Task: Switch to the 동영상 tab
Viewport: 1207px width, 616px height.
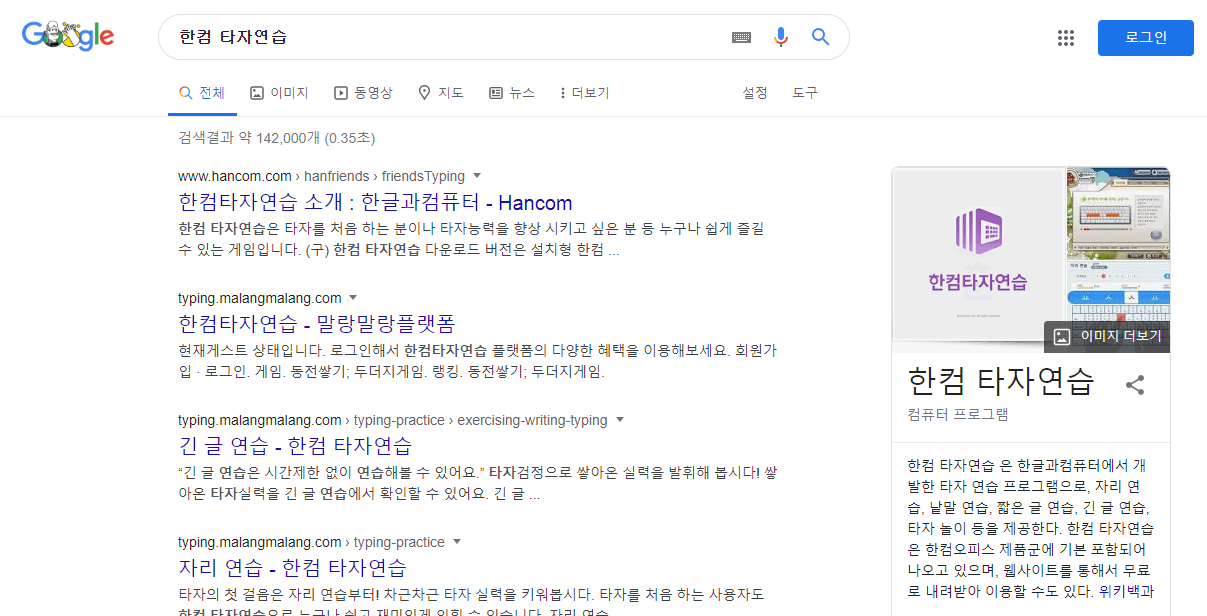Action: pyautogui.click(x=363, y=93)
